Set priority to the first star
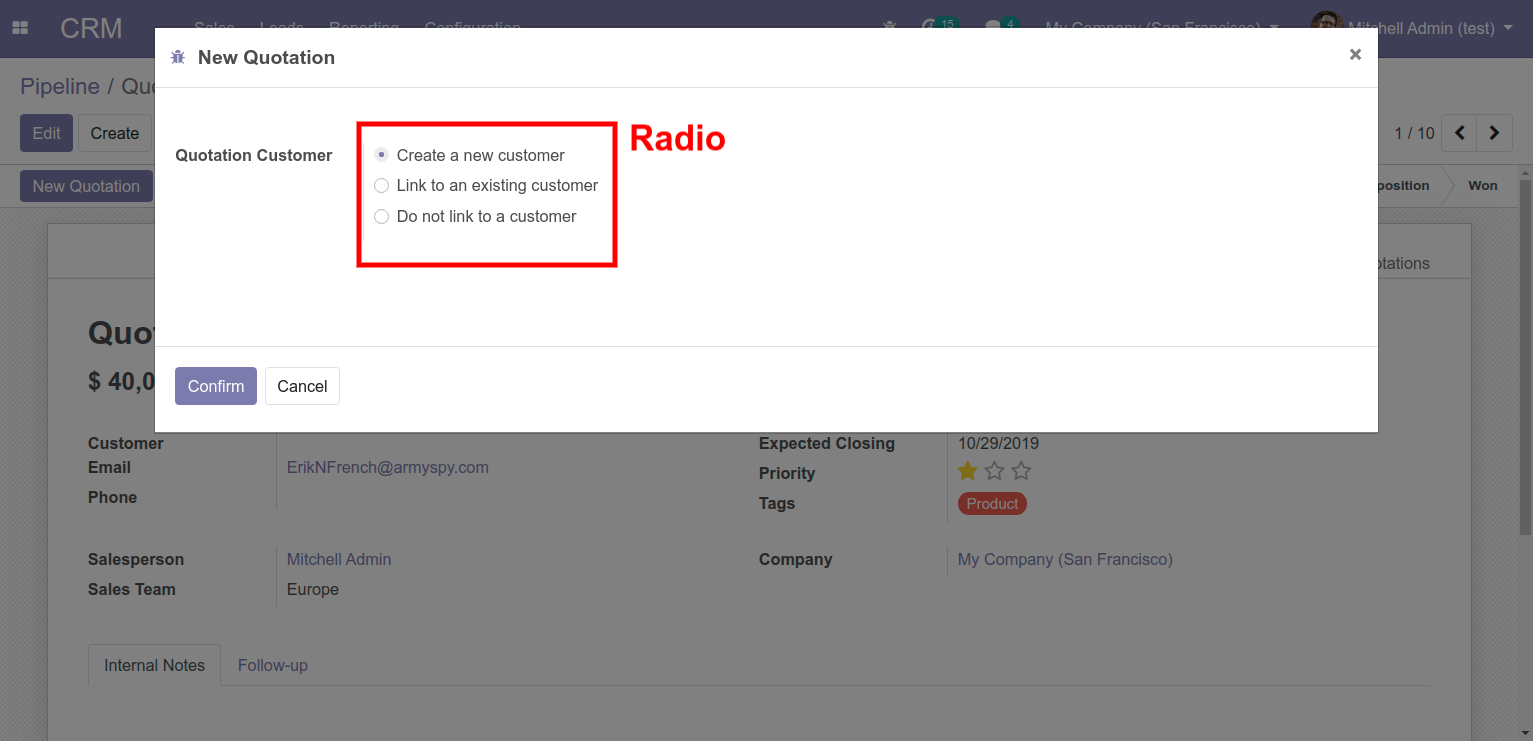Screen dimensions: 1533x741 (967, 471)
